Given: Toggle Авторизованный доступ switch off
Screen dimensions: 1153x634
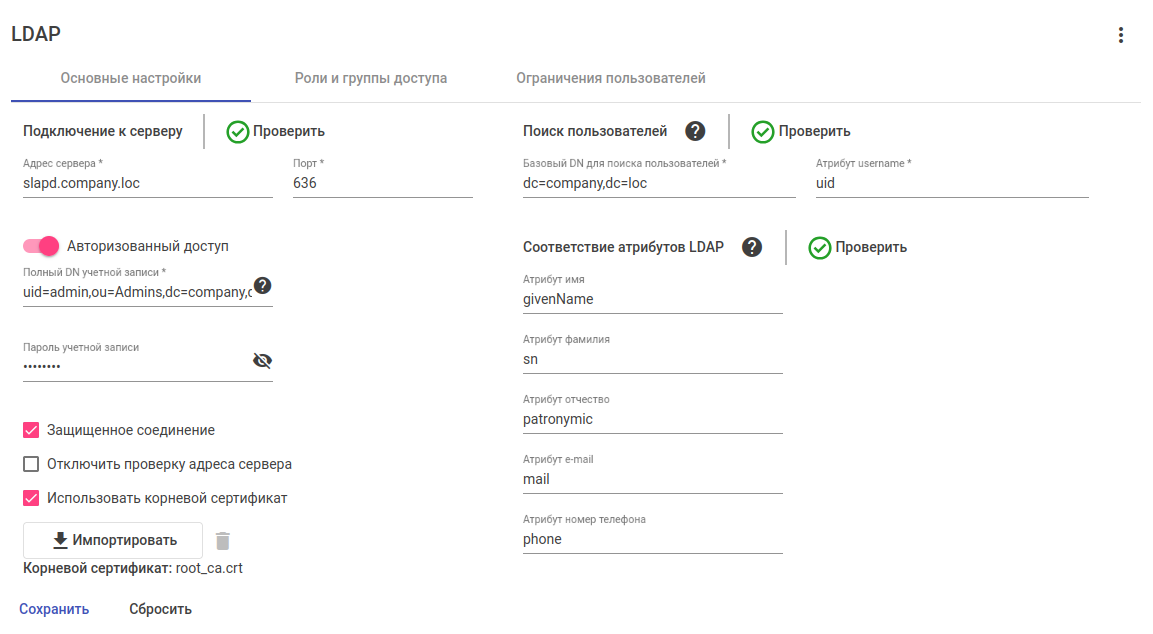Looking at the screenshot, I should pyautogui.click(x=42, y=246).
